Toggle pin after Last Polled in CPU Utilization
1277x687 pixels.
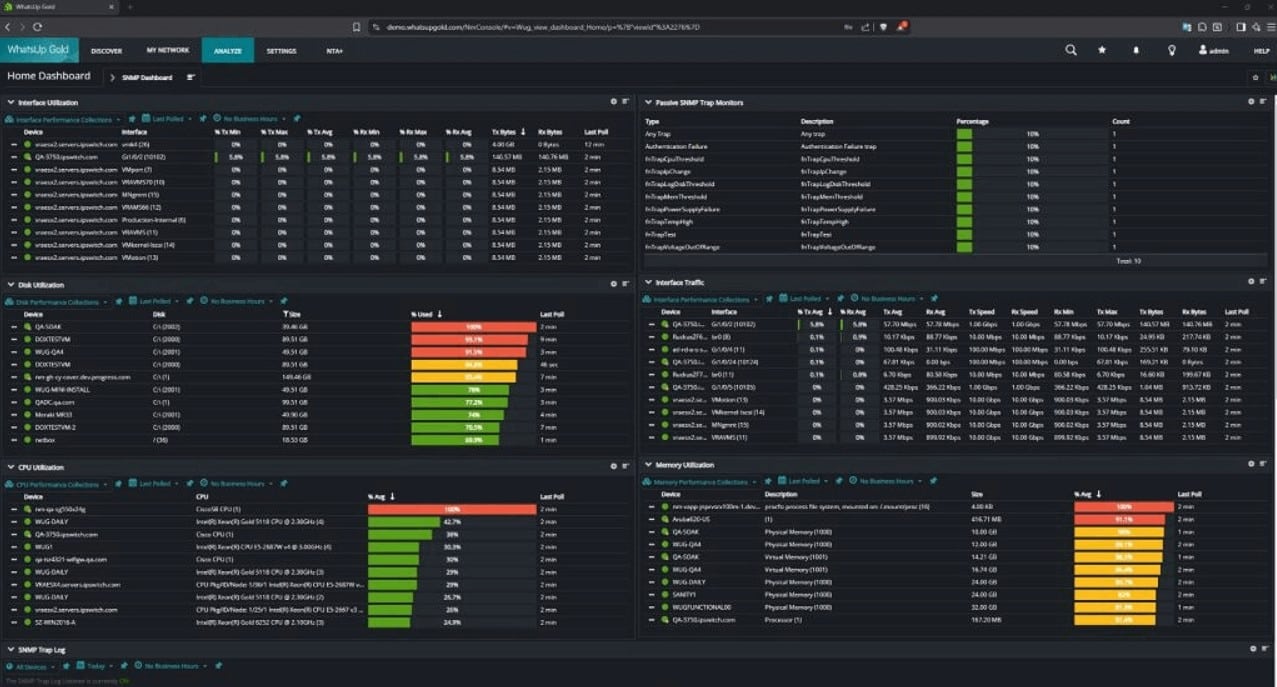(189, 484)
